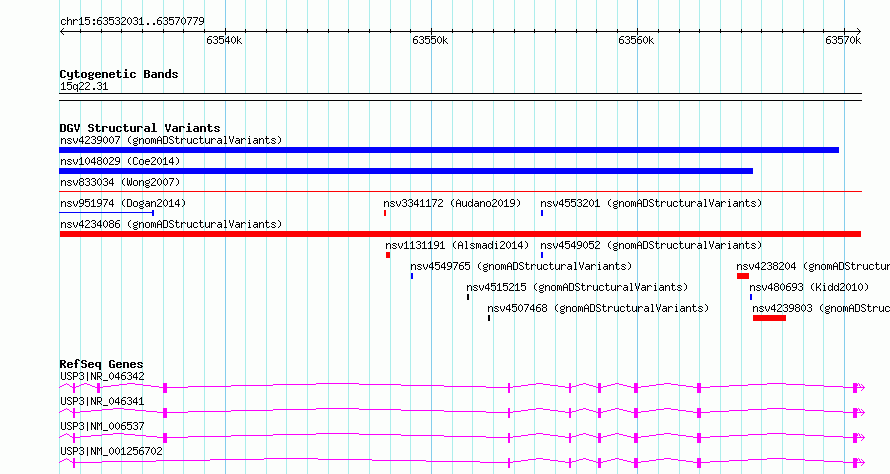Viewport: 890px width, 474px height.
Task: Click the USP3 NR_046341 magenta gene line
Action: click(x=462, y=413)
